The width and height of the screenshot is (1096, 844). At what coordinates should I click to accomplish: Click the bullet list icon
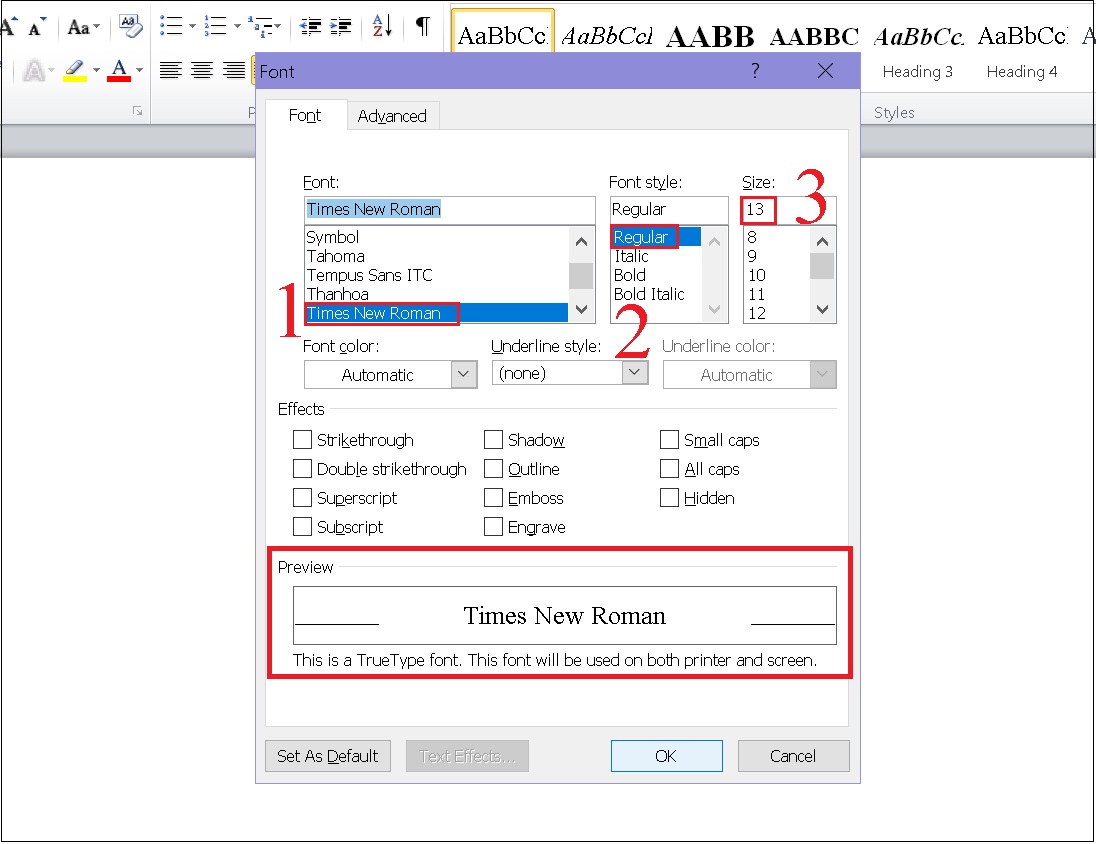pyautogui.click(x=171, y=26)
